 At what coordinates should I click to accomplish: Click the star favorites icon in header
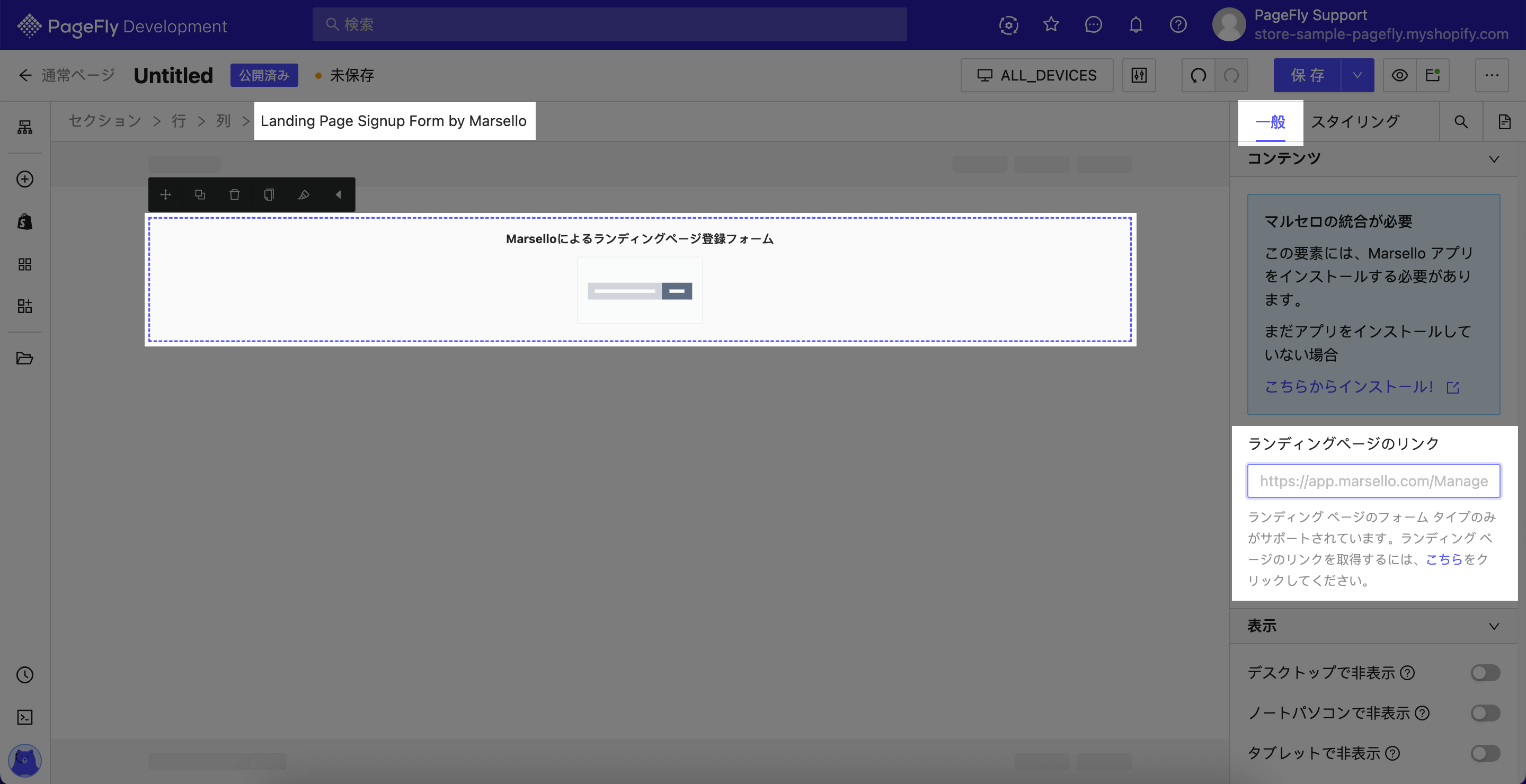pos(1051,24)
